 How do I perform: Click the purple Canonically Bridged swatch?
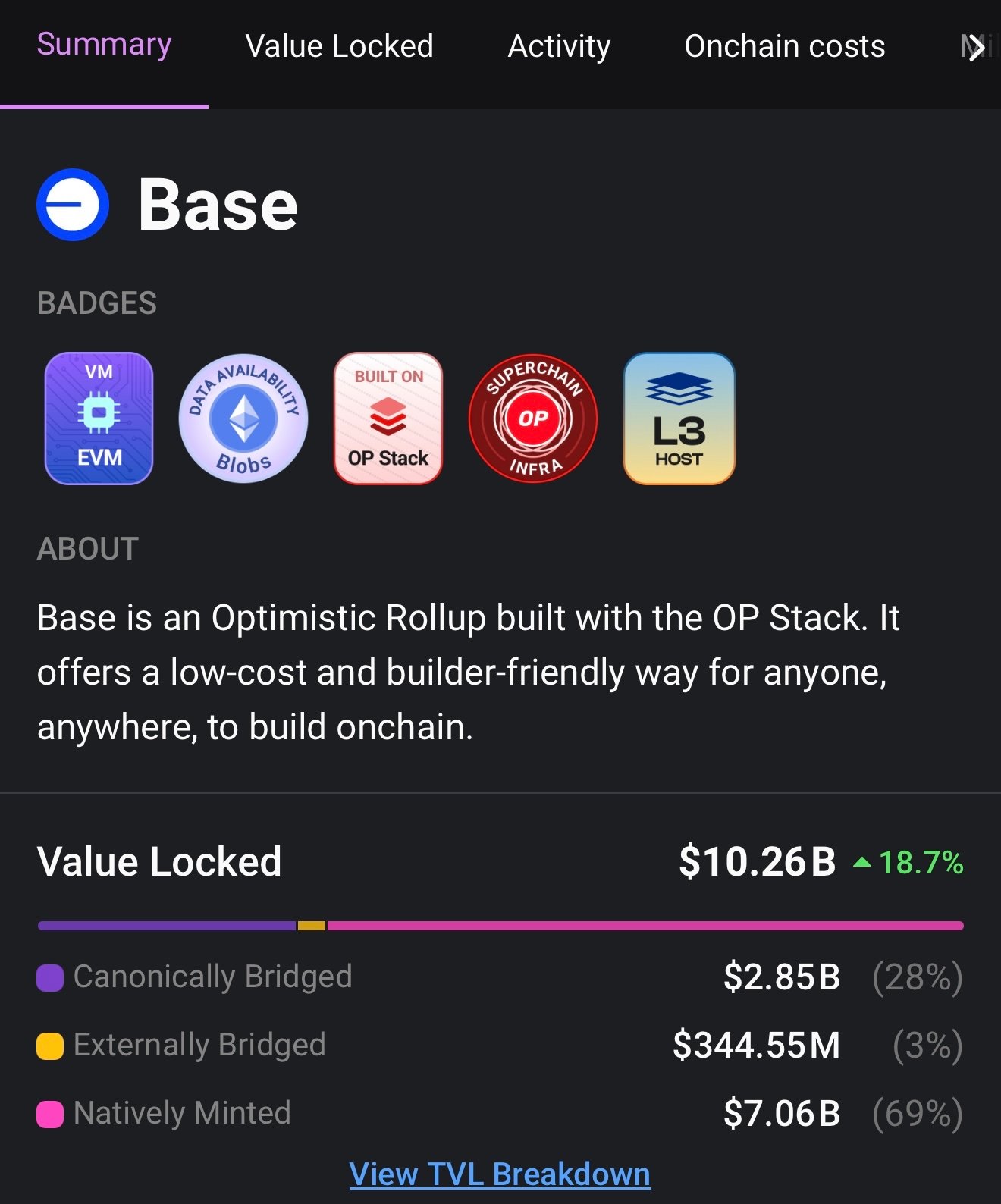coord(50,977)
